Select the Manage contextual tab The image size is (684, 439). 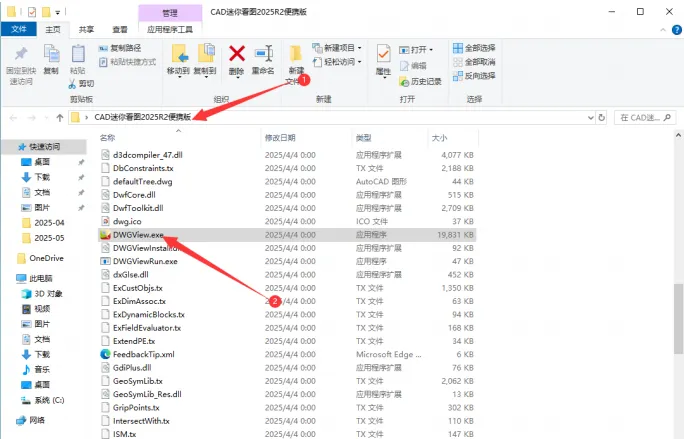tap(170, 13)
